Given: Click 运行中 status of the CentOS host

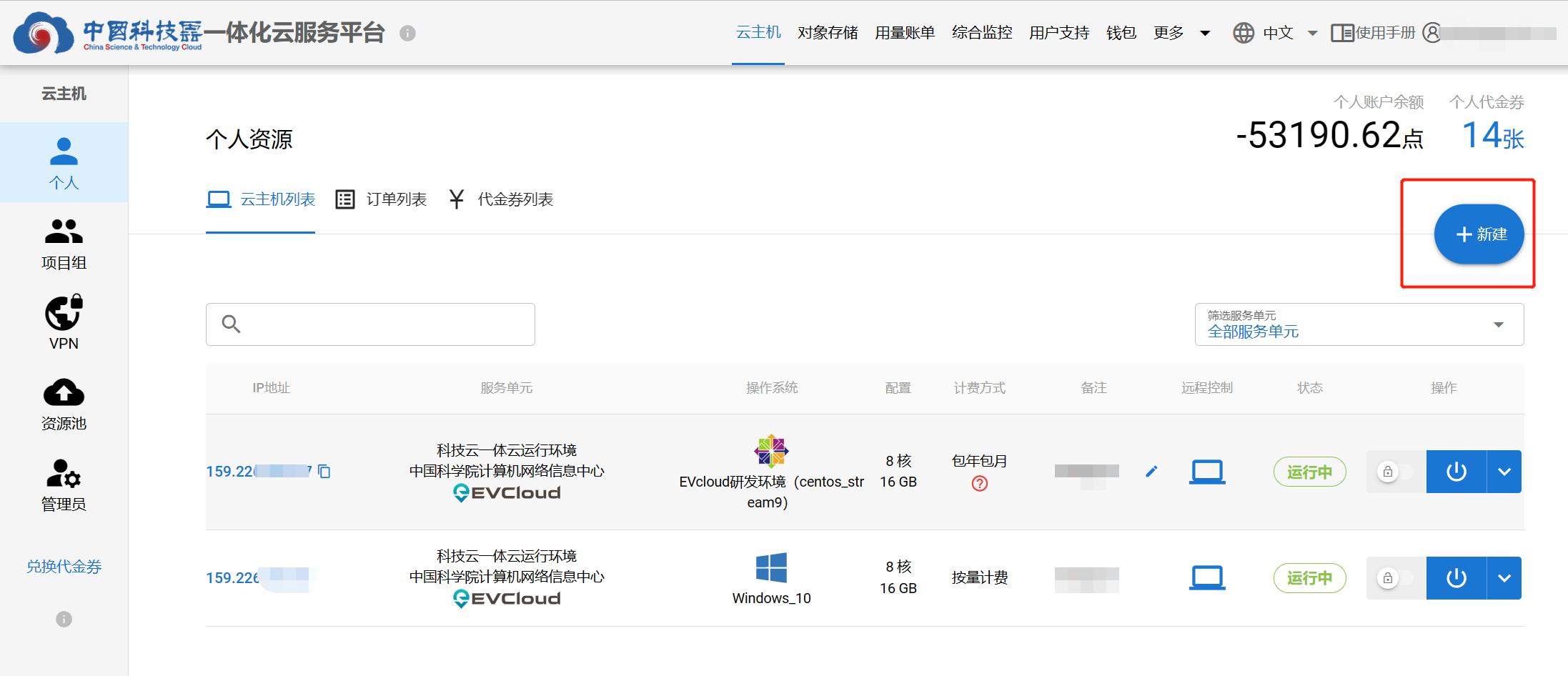Looking at the screenshot, I should click(x=1309, y=472).
